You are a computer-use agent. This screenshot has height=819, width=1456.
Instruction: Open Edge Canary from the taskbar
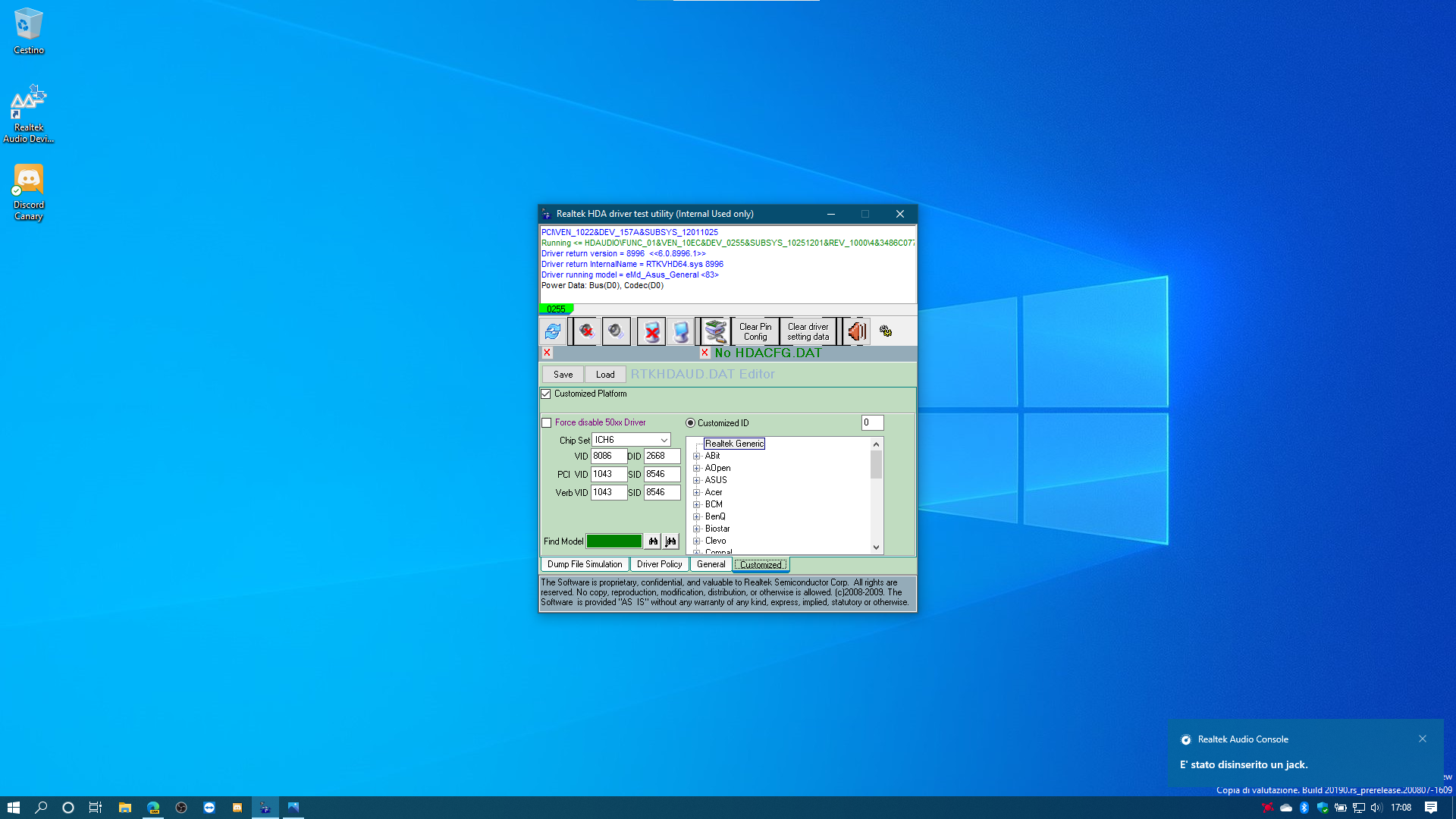pyautogui.click(x=153, y=808)
